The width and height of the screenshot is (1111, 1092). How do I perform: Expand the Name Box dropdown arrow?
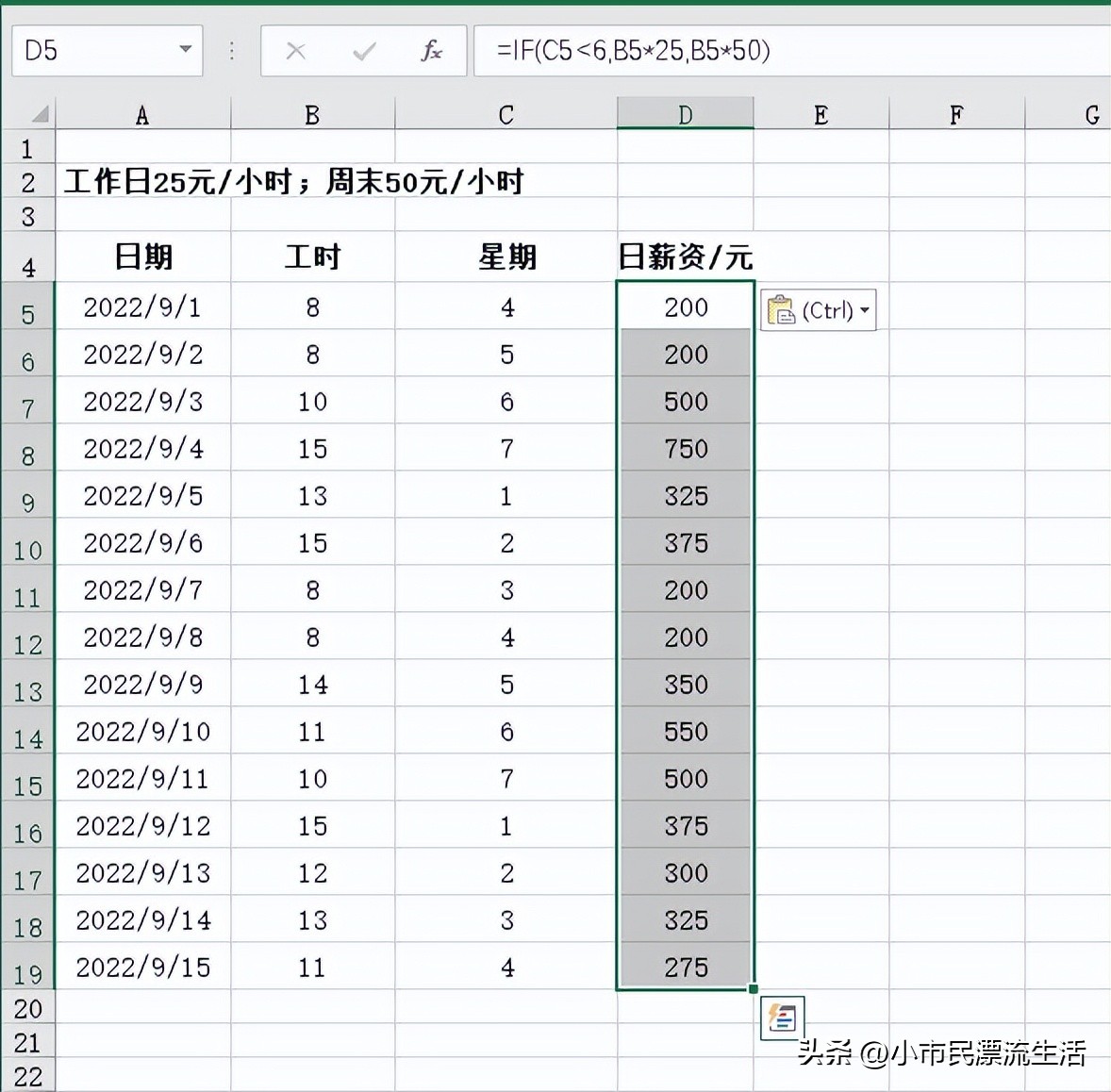(185, 50)
